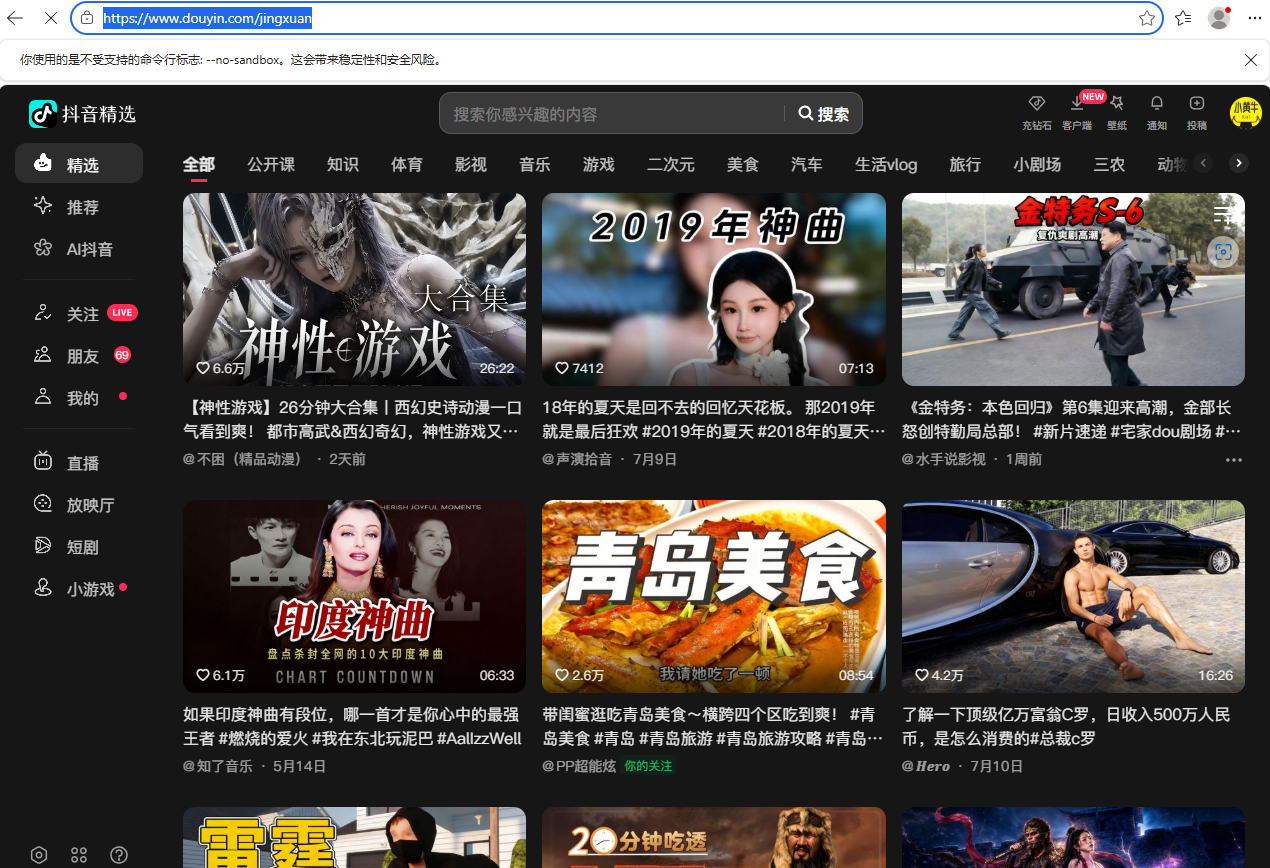The image size is (1270, 868).
Task: Play the 青岛美食 video thumbnail
Action: tap(714, 596)
